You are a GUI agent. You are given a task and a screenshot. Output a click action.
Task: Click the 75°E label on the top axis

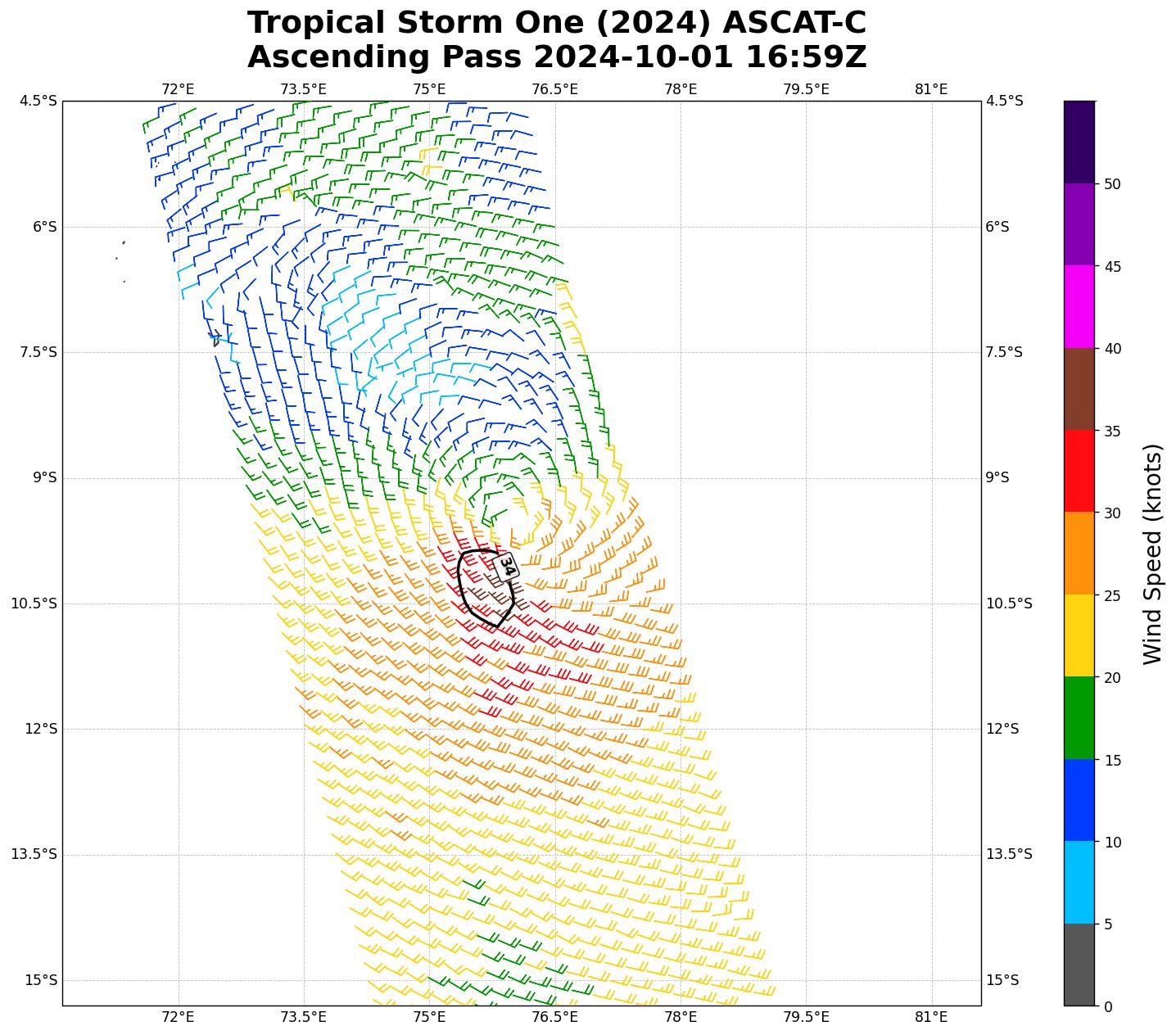tap(429, 89)
